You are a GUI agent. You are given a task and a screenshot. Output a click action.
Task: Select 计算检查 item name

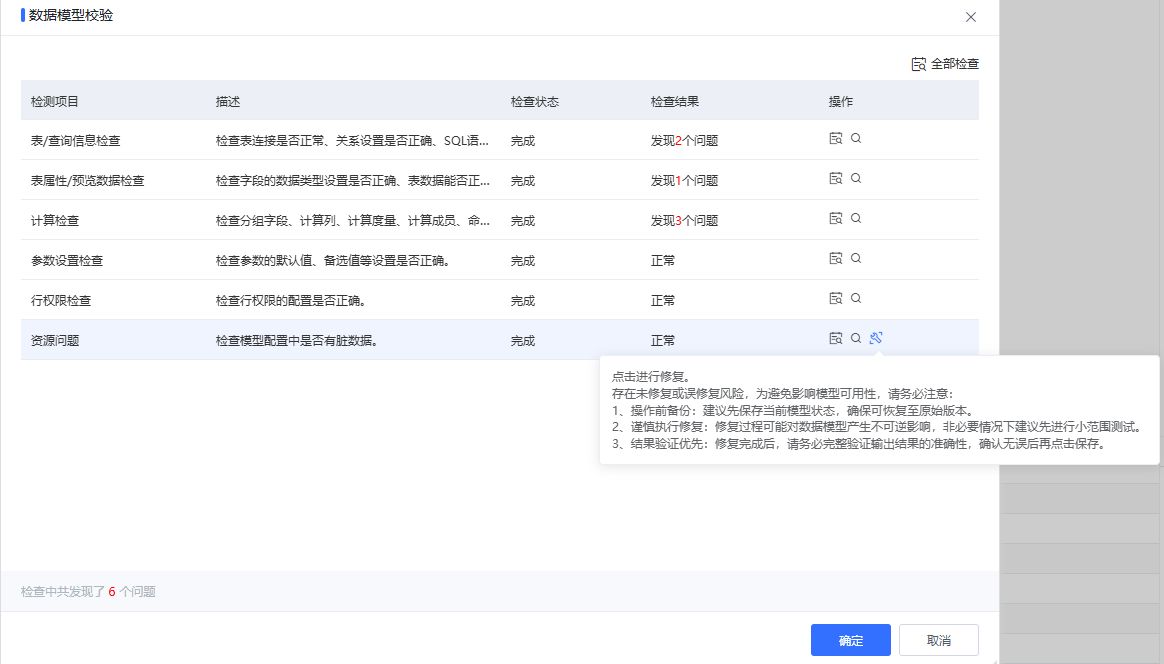[55, 221]
